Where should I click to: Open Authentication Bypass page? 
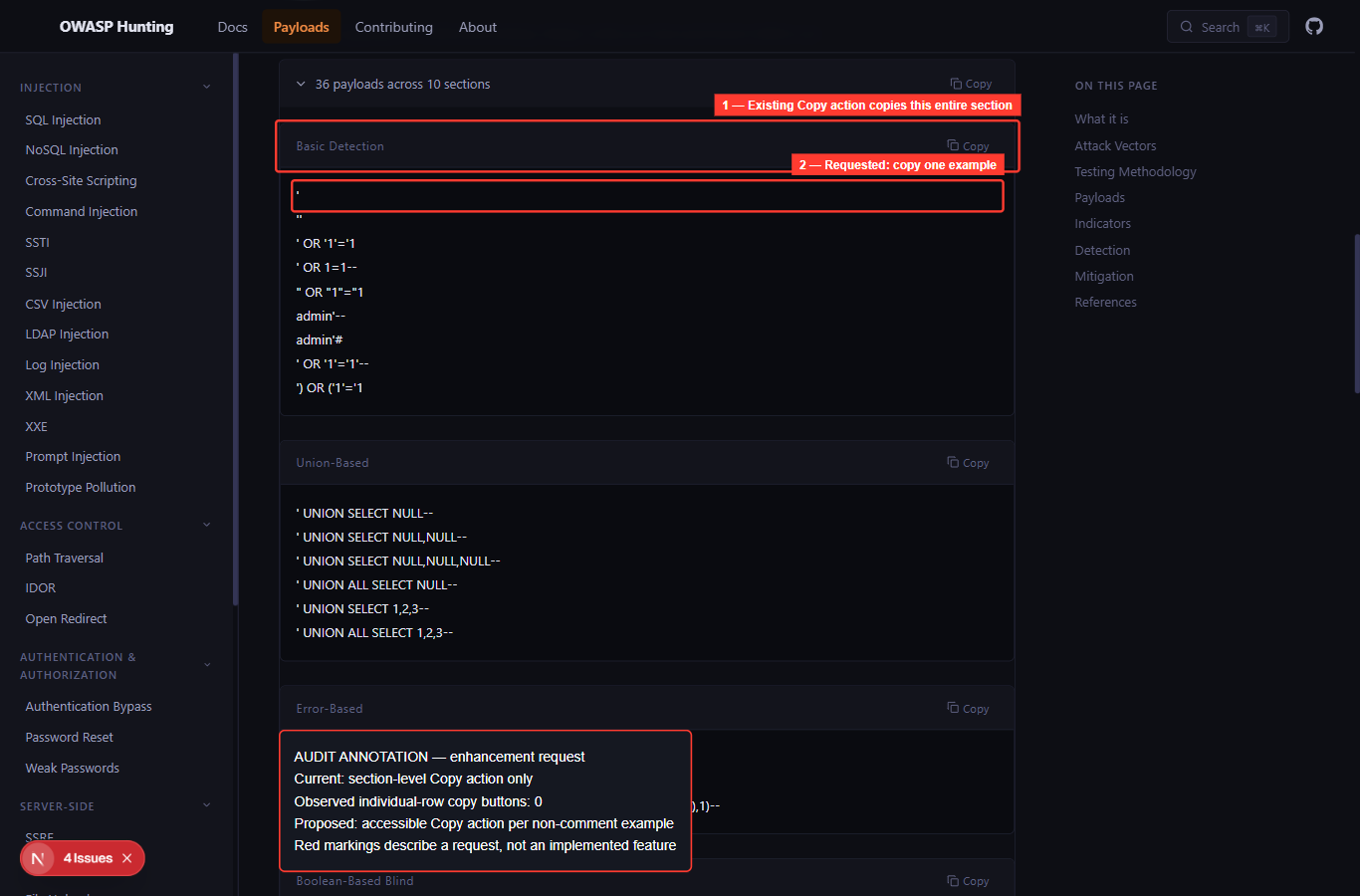coord(89,706)
